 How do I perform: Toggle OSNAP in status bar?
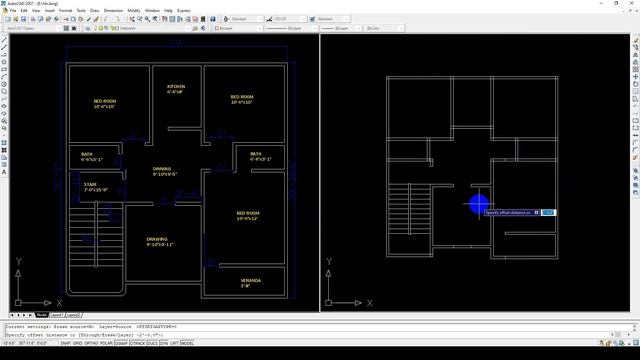click(x=121, y=343)
